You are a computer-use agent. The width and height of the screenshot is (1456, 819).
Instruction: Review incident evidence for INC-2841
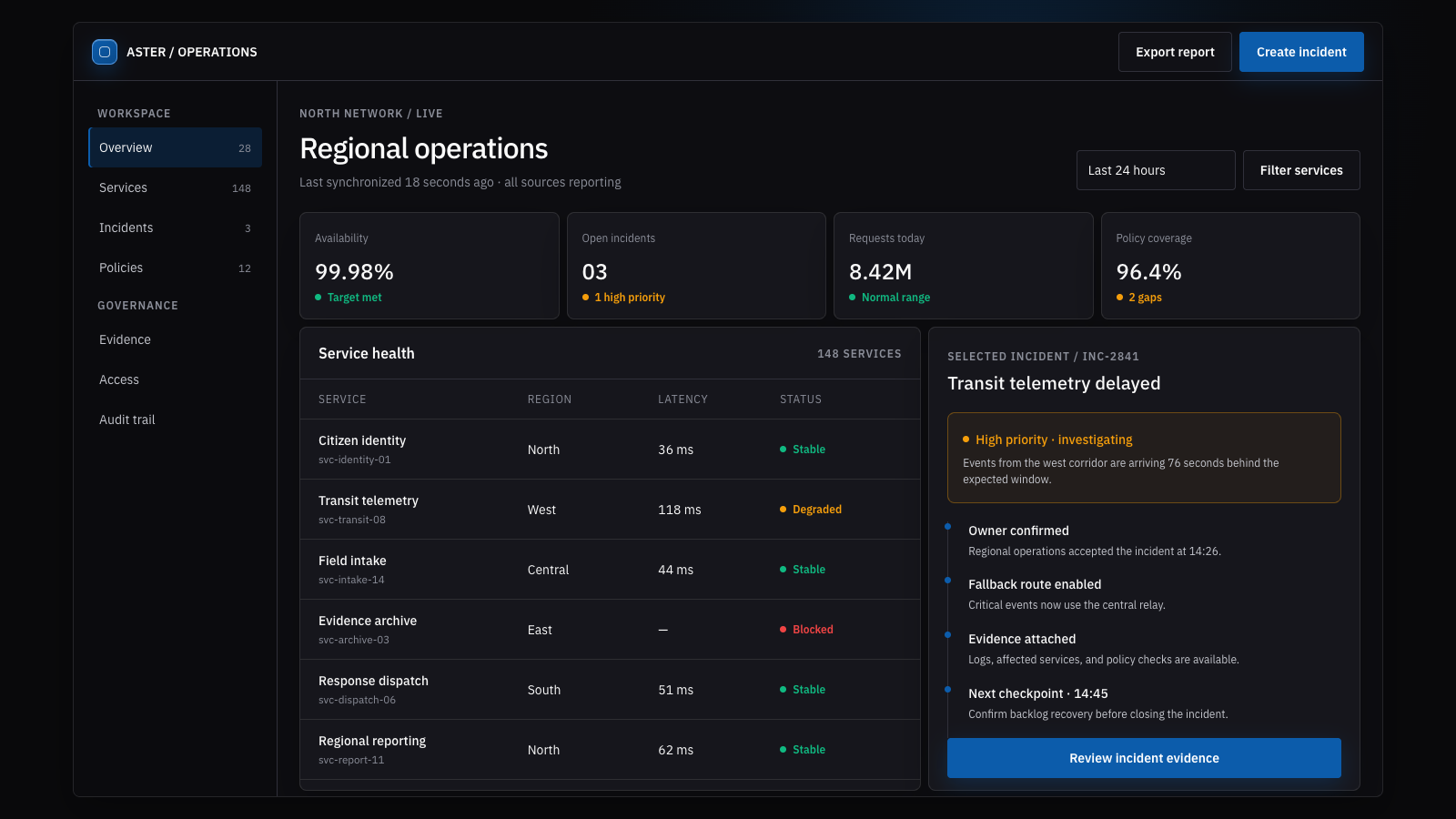coord(1144,758)
